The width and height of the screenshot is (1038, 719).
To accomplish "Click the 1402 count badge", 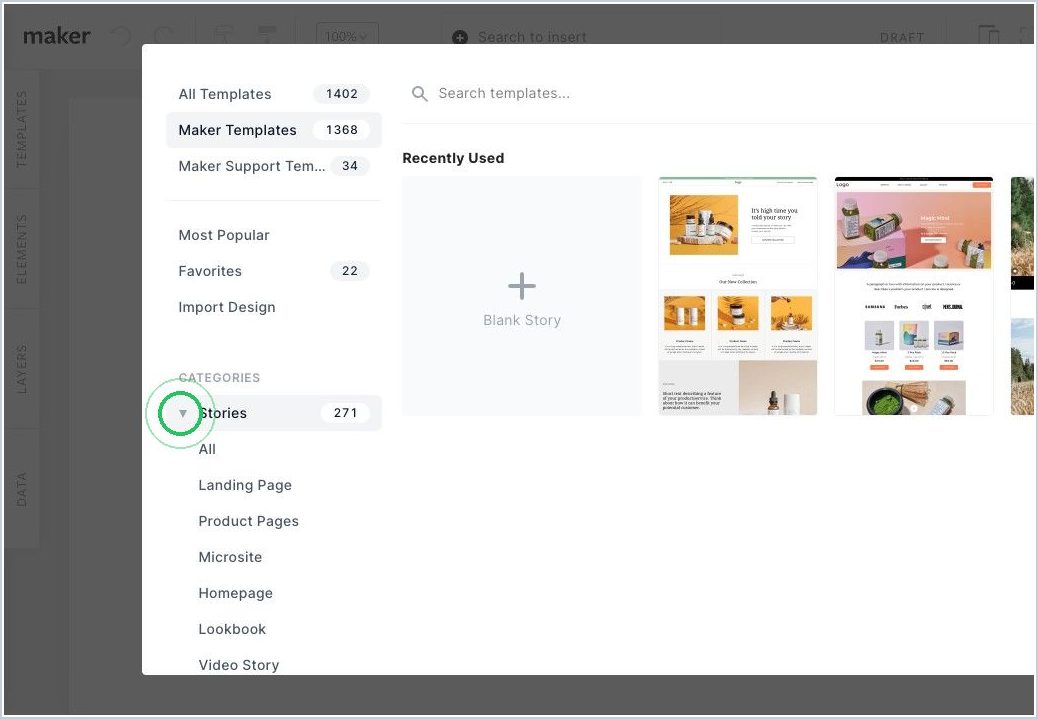I will click(342, 94).
